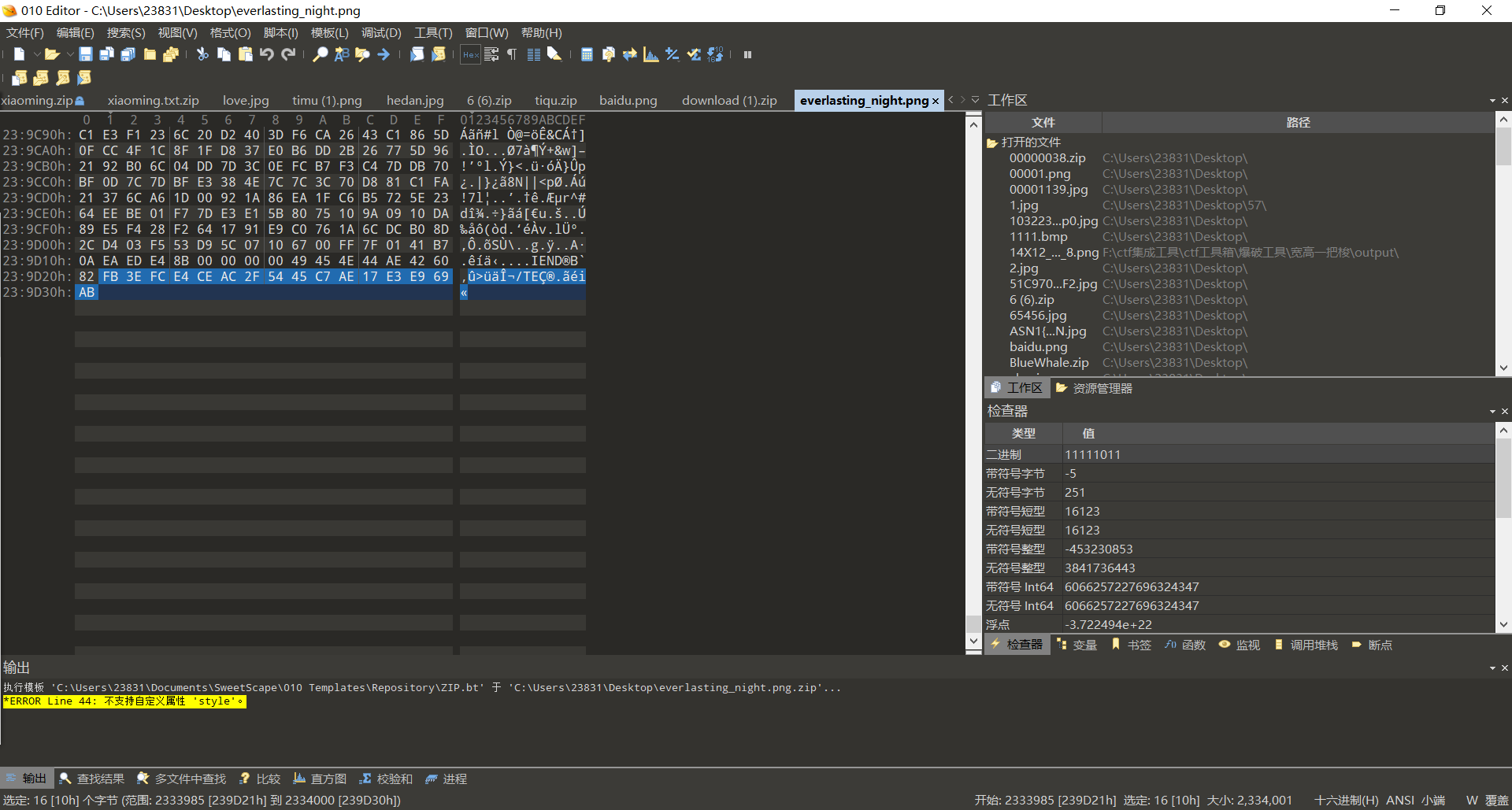Open the 搜索(S) menu
The image size is (1512, 810).
tap(126, 33)
